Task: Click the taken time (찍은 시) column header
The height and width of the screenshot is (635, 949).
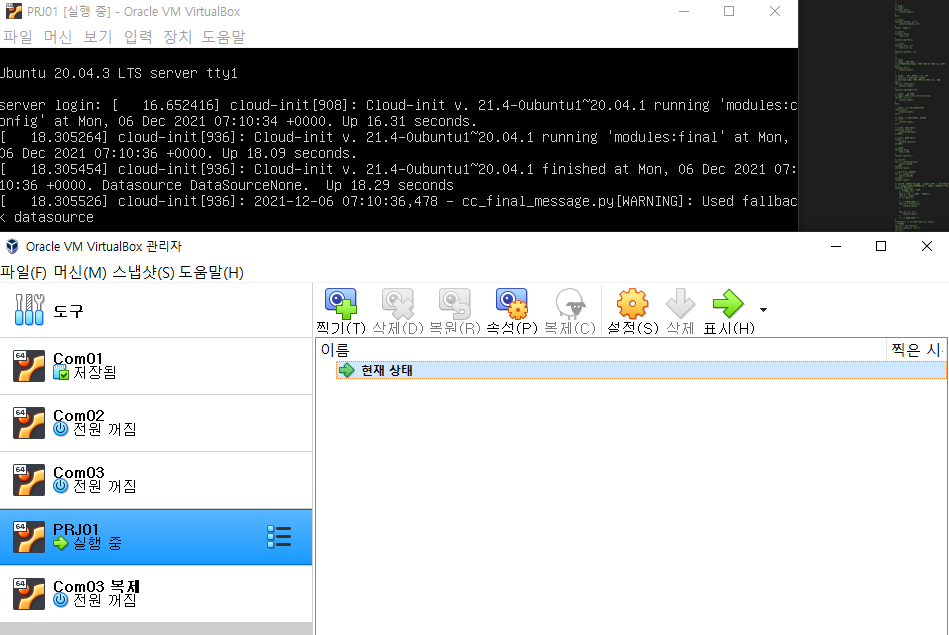Action: pos(916,350)
